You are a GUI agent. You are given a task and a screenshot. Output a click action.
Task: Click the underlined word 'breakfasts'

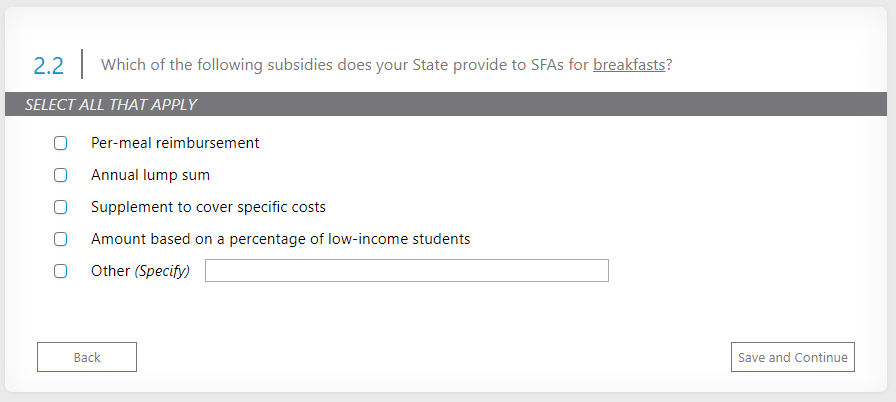(629, 65)
